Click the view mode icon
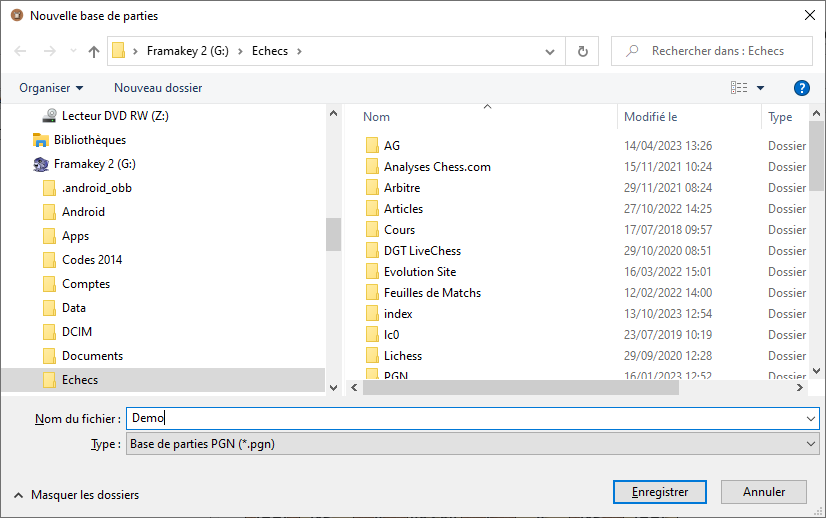 [x=739, y=88]
